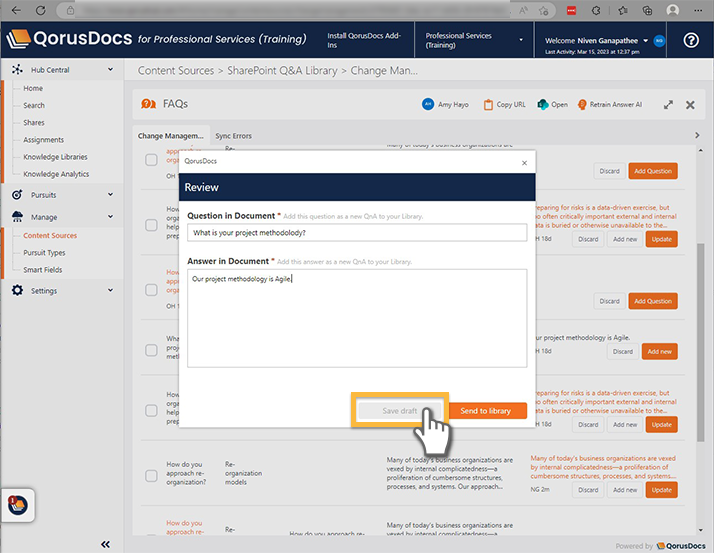Screen dimensions: 714x553
Task: Close the FAQs panel with X
Action: [690, 105]
